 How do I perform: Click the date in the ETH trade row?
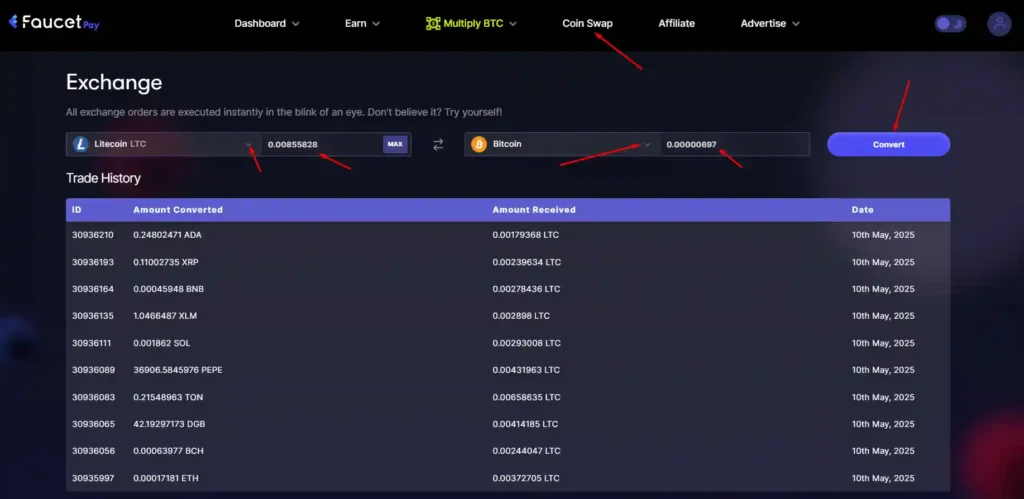pyautogui.click(x=883, y=478)
